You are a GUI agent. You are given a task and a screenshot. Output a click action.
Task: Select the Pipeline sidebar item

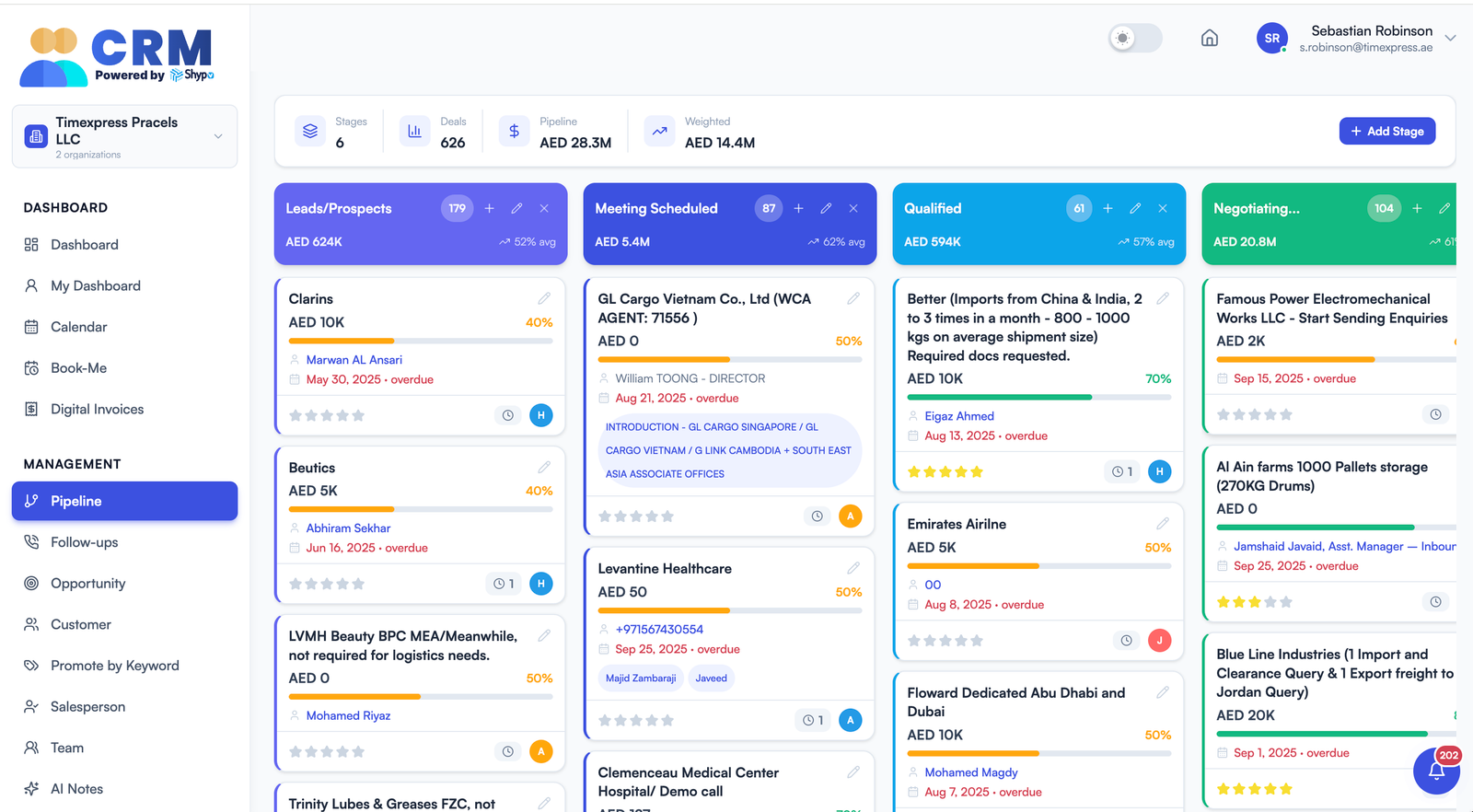click(124, 501)
